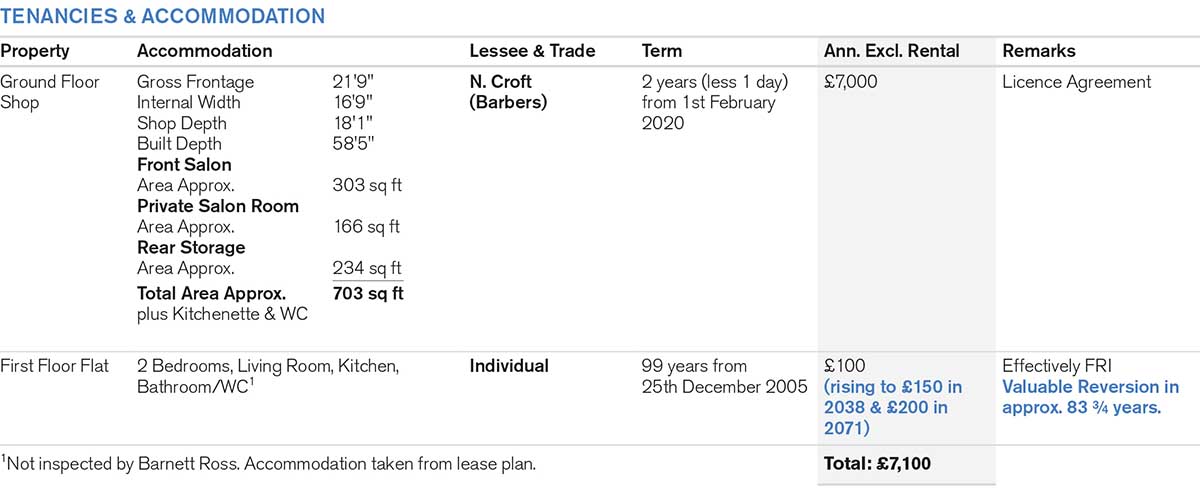This screenshot has height=494, width=1200.
Task: Click the 703 sq ft total area
Action: 368,294
